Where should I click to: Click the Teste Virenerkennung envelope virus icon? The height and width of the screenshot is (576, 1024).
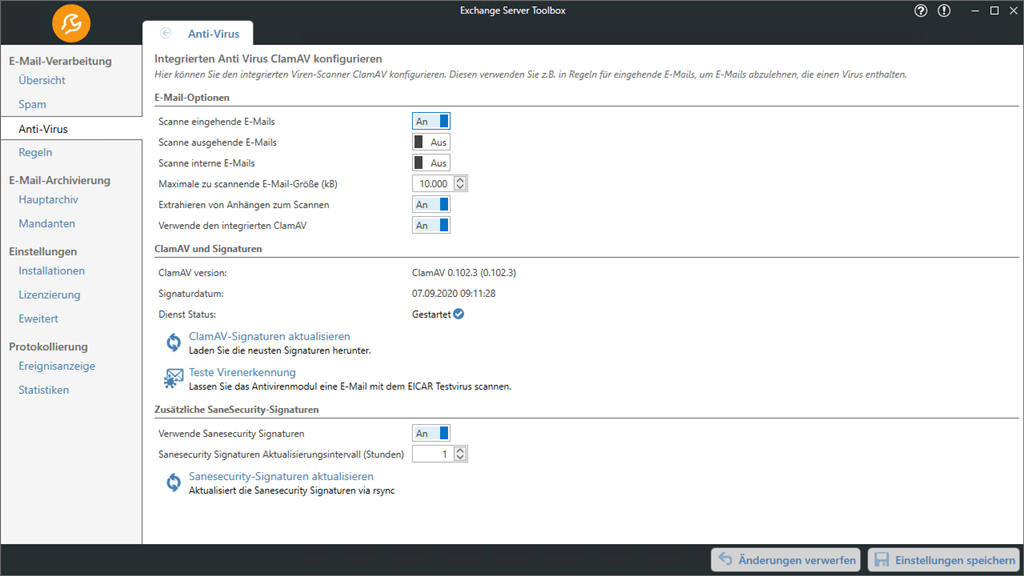(173, 378)
